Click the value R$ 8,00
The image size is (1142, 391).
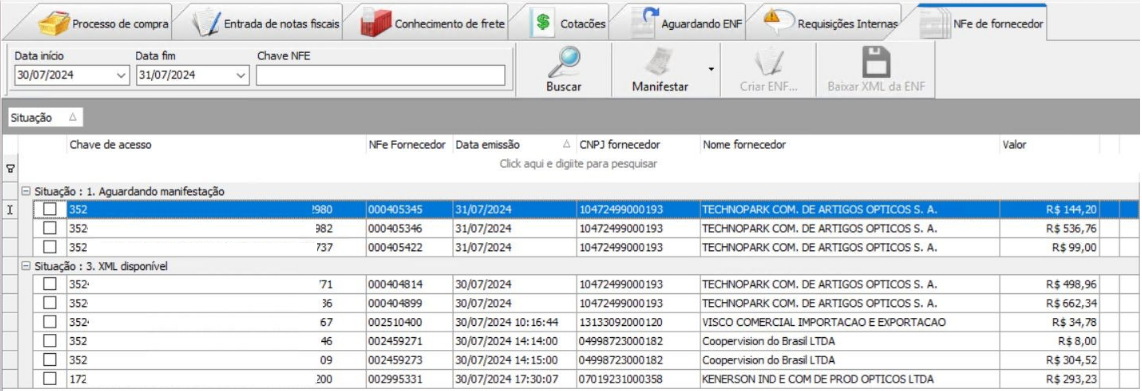[x=1078, y=341]
